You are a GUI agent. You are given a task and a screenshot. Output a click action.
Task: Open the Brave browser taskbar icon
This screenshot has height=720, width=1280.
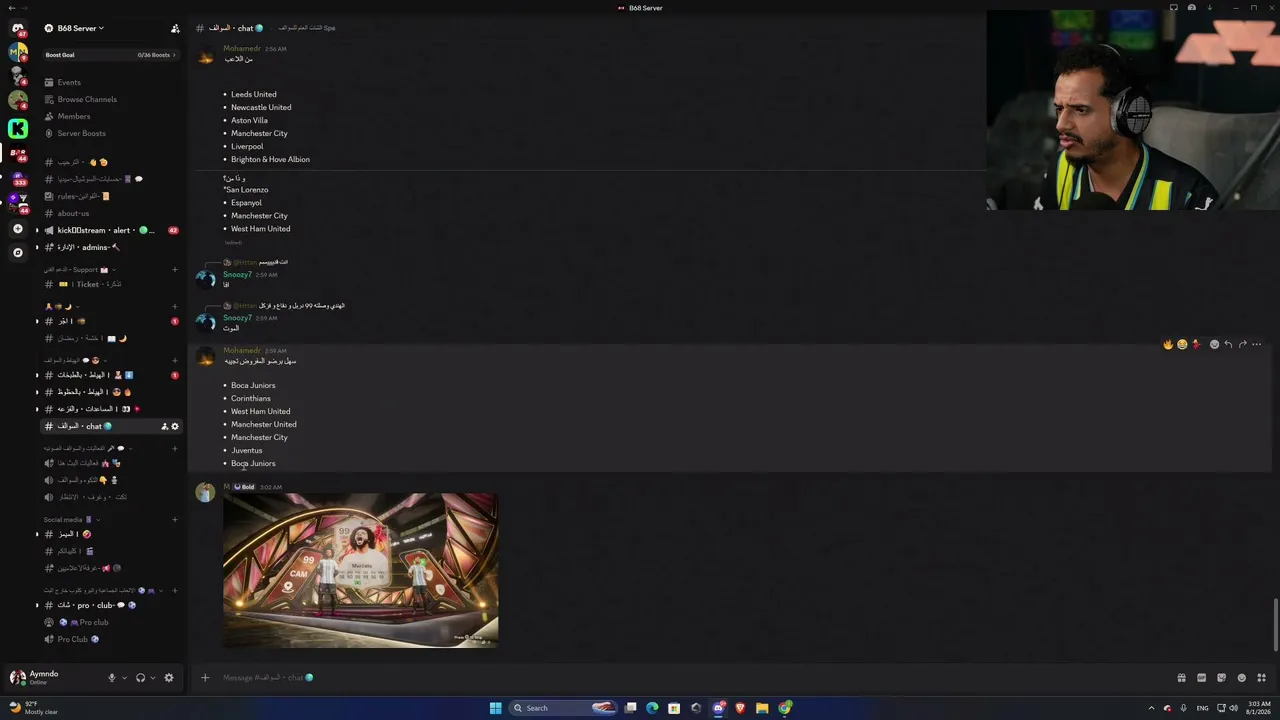pyautogui.click(x=740, y=708)
